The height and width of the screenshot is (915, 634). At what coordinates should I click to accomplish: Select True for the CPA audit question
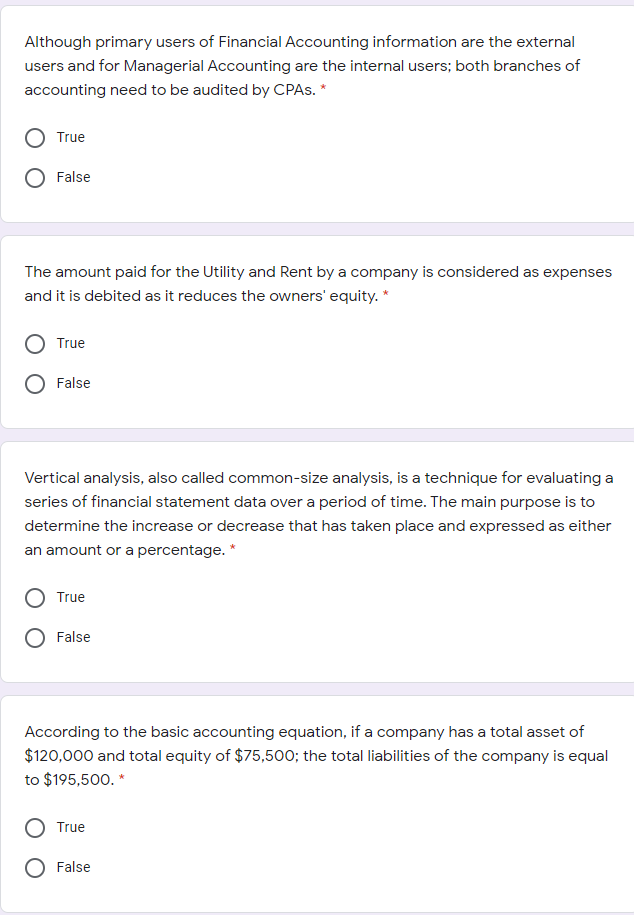pyautogui.click(x=35, y=138)
